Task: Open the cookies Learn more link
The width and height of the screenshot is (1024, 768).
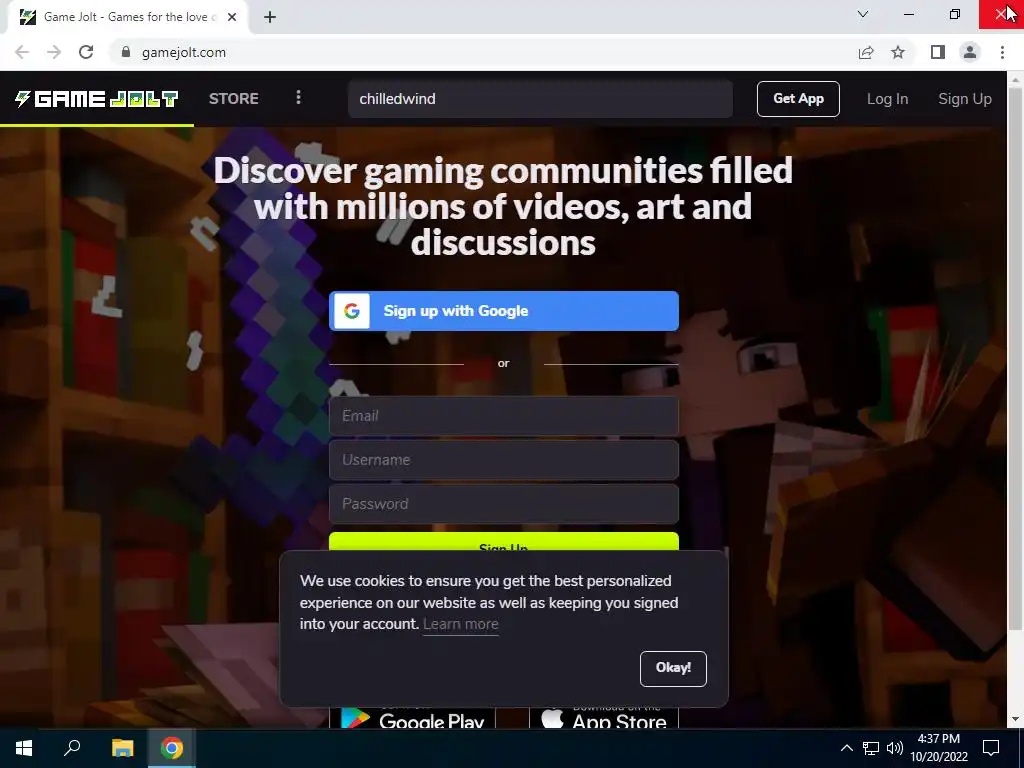Action: coord(460,624)
